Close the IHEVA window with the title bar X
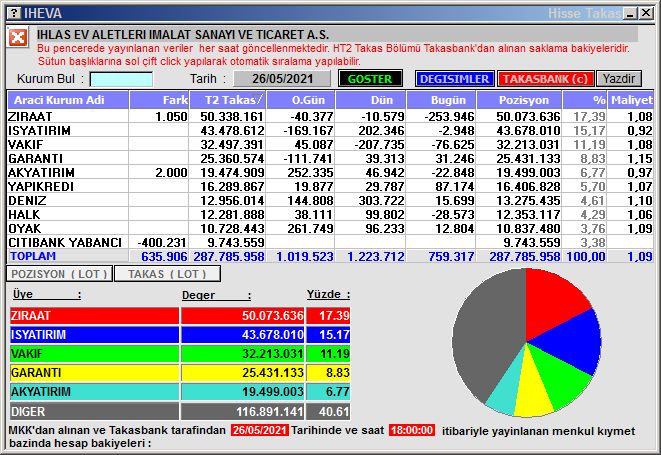 pos(646,13)
